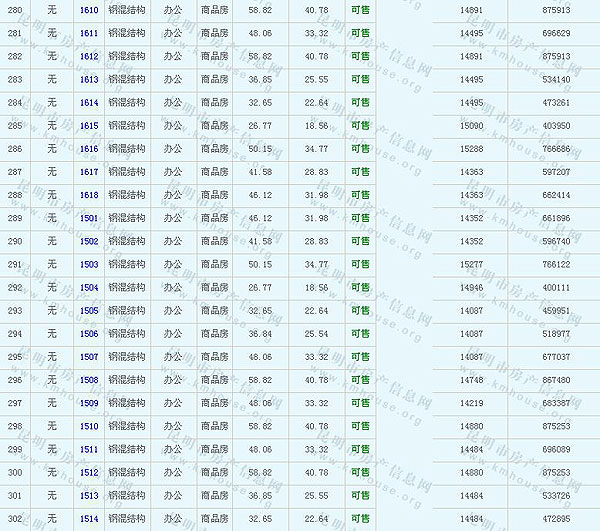Open room number 1610 link
Screen dimensions: 600x531
(x=89, y=9)
